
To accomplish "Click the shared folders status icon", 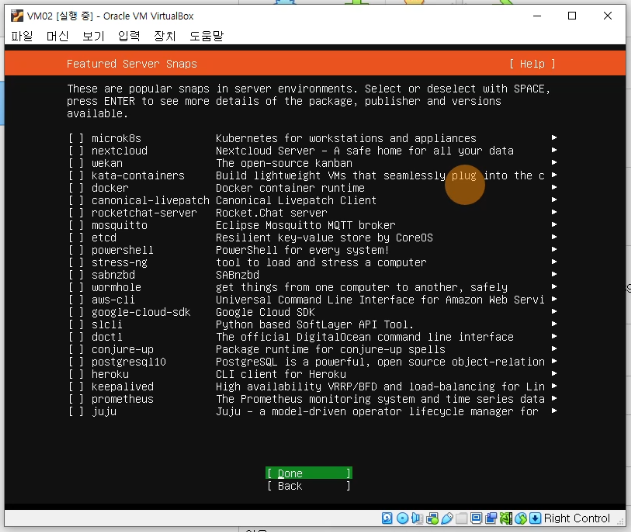I will point(462,518).
